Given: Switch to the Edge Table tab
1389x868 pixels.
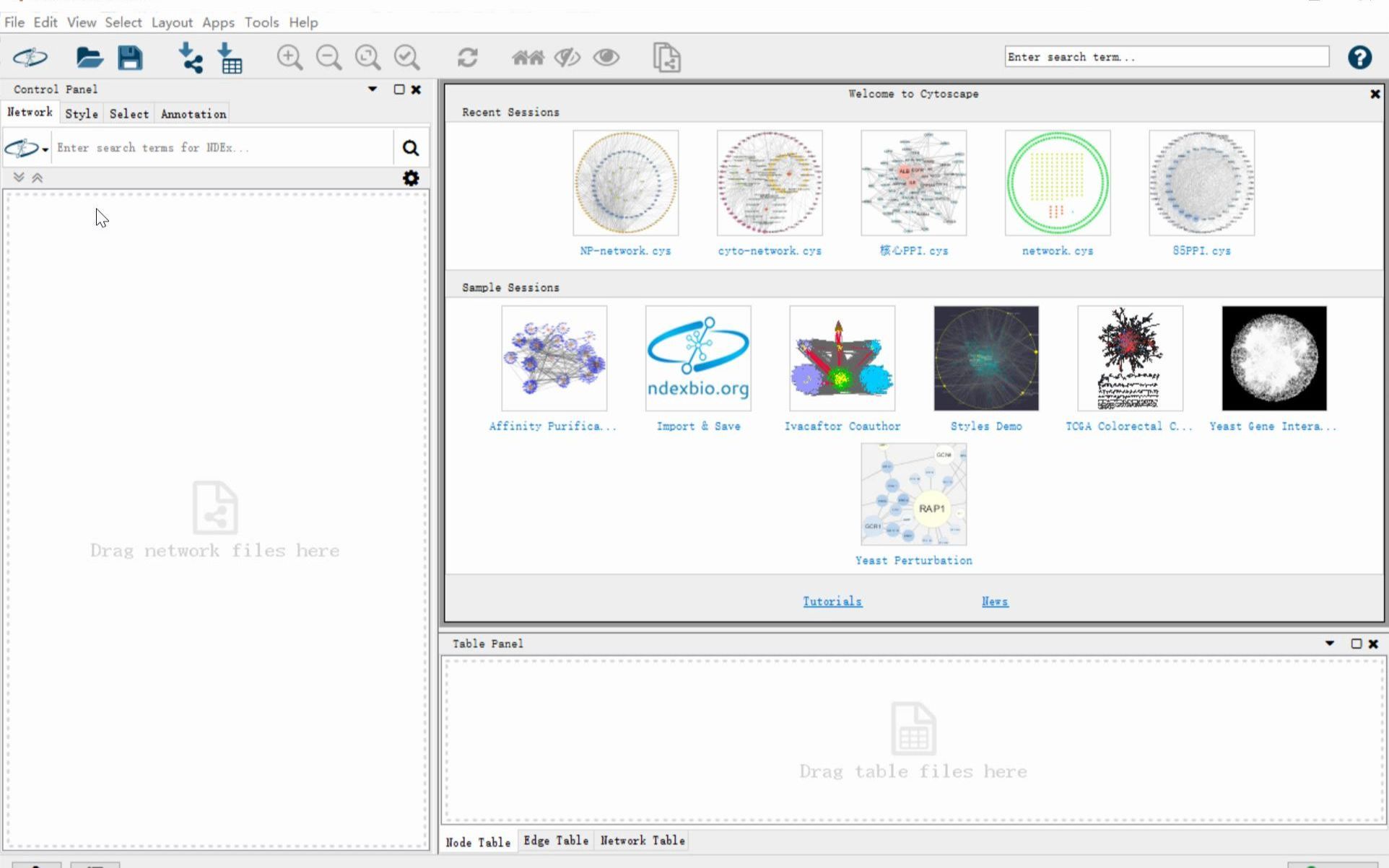Looking at the screenshot, I should (x=556, y=841).
